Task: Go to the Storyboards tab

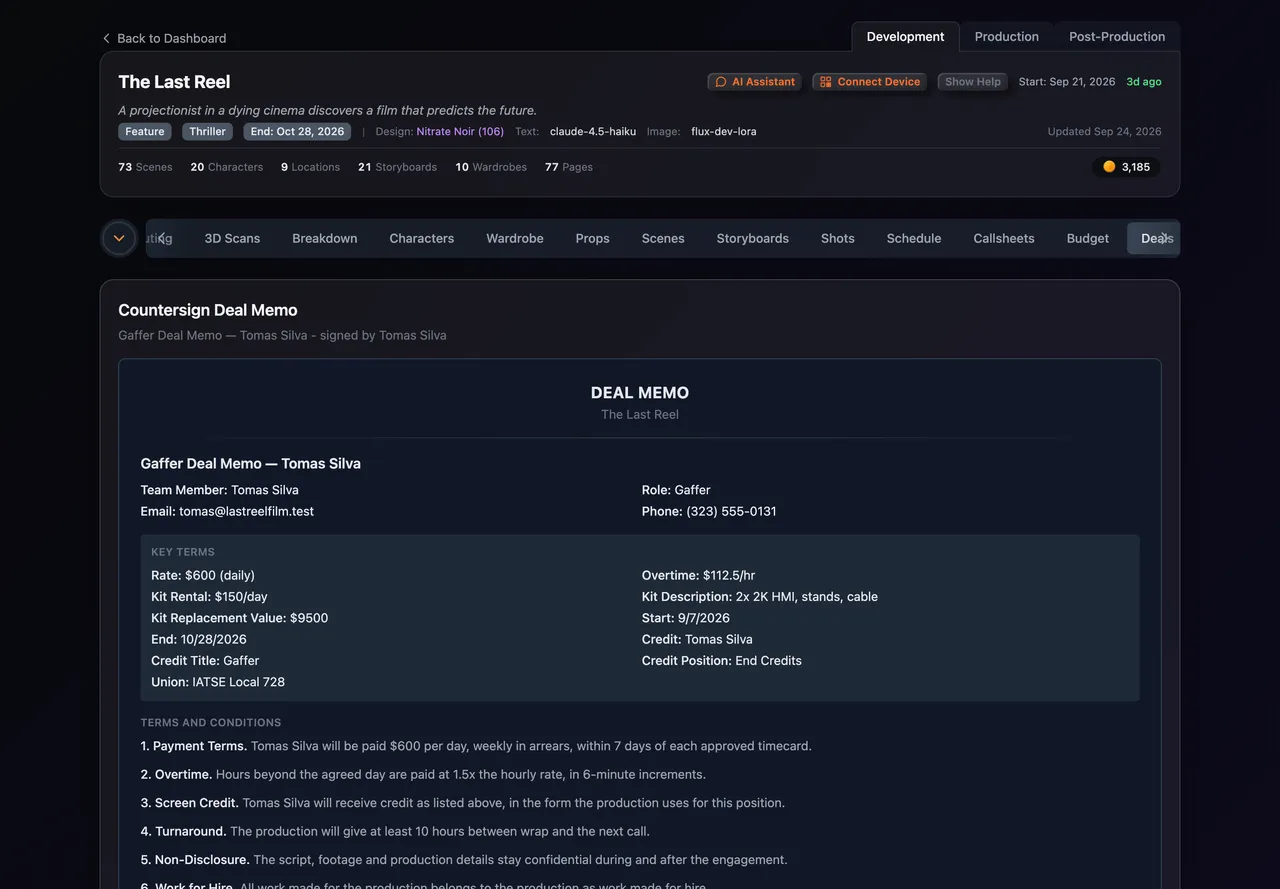Action: pos(753,238)
